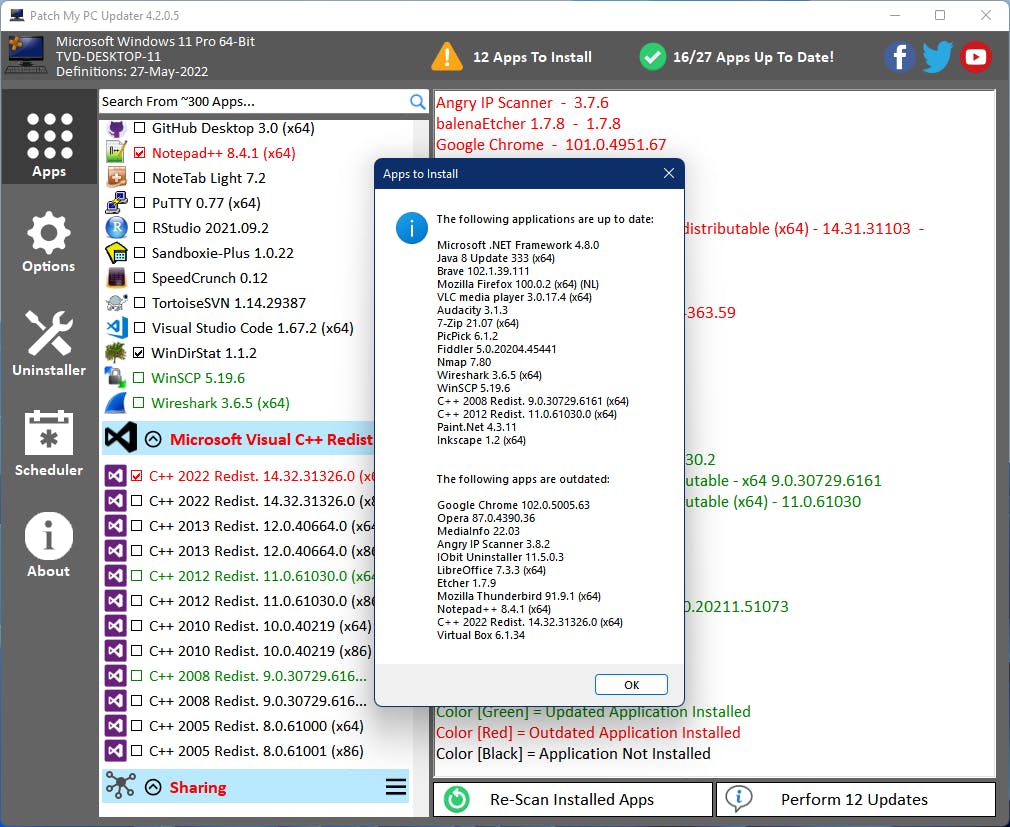Click the Sandboxie-Plus app icon
Image resolution: width=1010 pixels, height=827 pixels.
116,252
